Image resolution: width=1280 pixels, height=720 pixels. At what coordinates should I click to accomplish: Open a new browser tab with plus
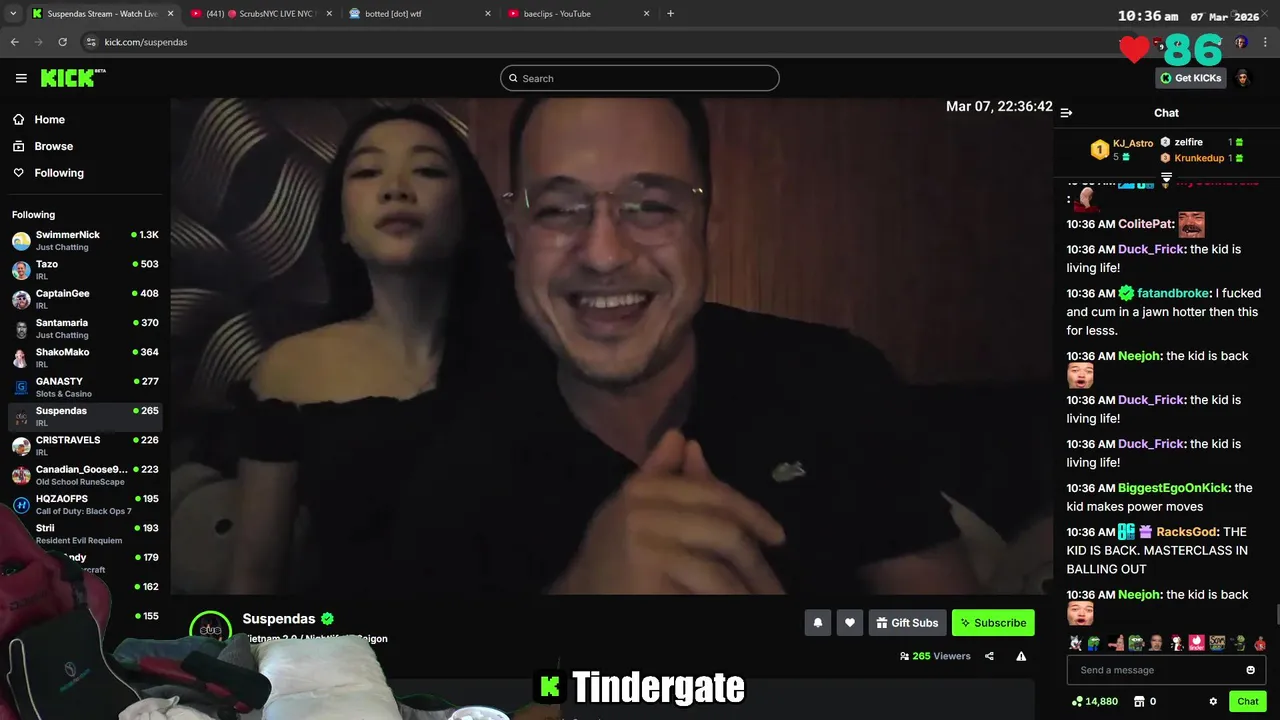670,14
